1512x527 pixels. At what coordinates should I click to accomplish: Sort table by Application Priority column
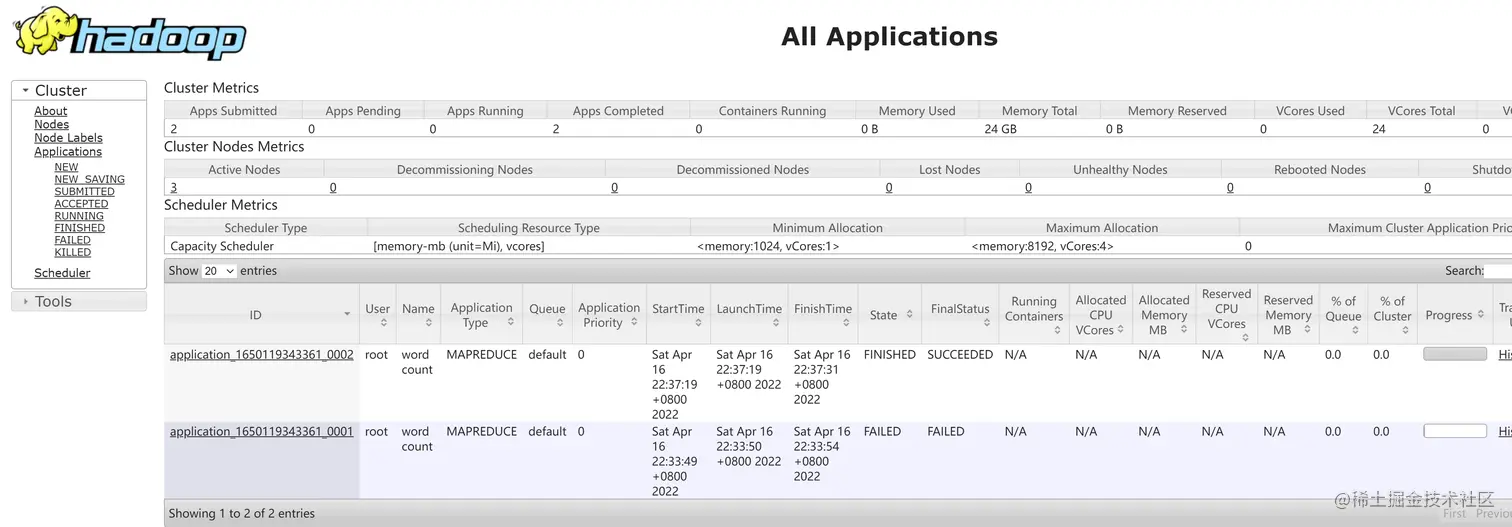[609, 315]
